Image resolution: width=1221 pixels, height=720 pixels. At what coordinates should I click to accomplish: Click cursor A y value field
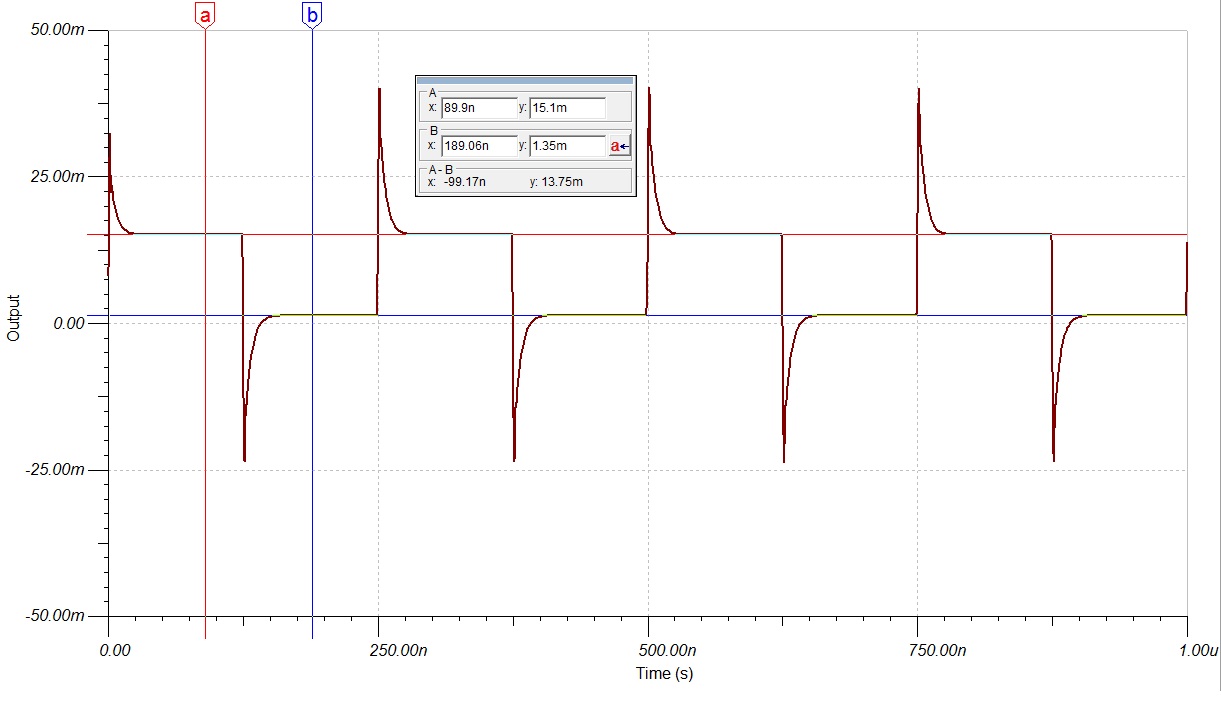567,108
